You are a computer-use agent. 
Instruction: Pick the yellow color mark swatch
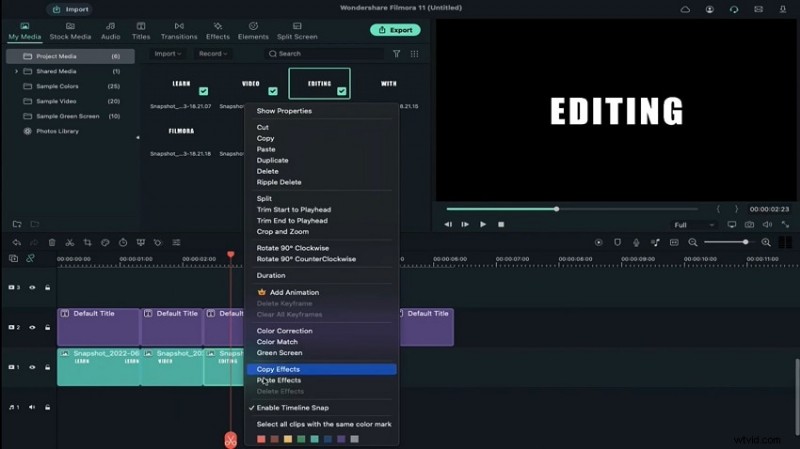288,439
